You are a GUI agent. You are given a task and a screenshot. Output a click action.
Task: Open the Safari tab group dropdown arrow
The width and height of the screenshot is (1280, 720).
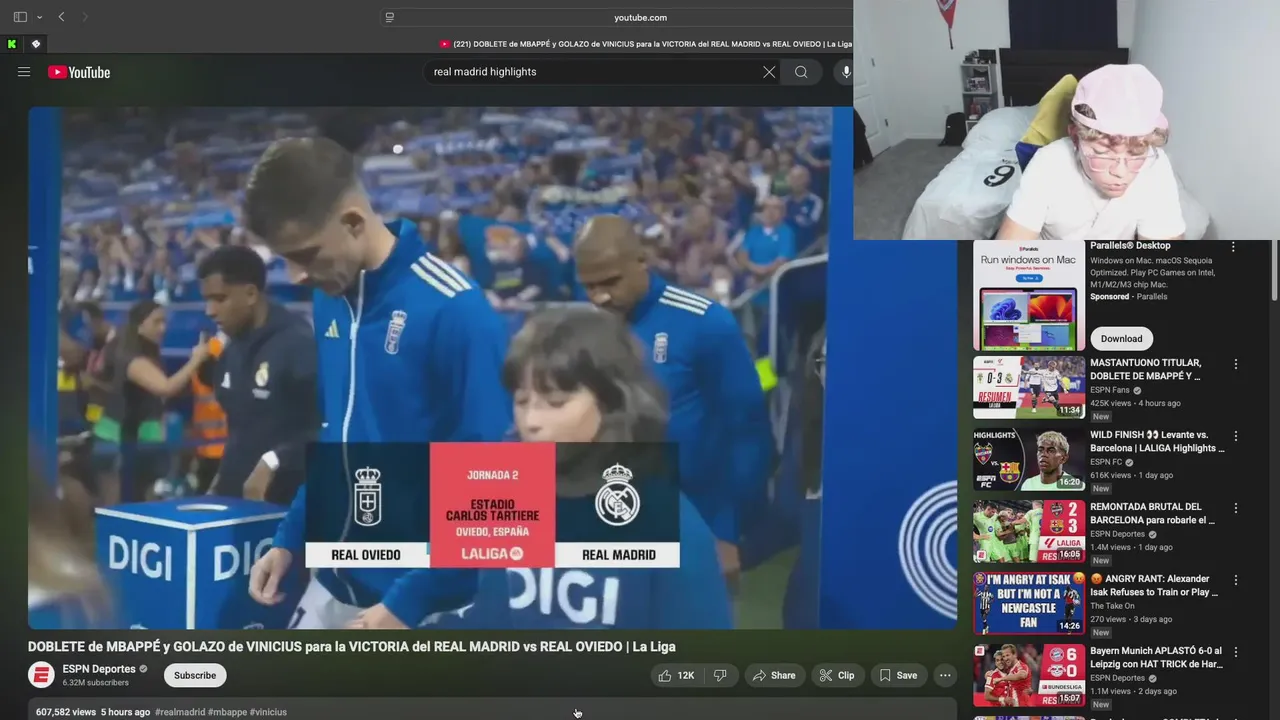(x=40, y=17)
